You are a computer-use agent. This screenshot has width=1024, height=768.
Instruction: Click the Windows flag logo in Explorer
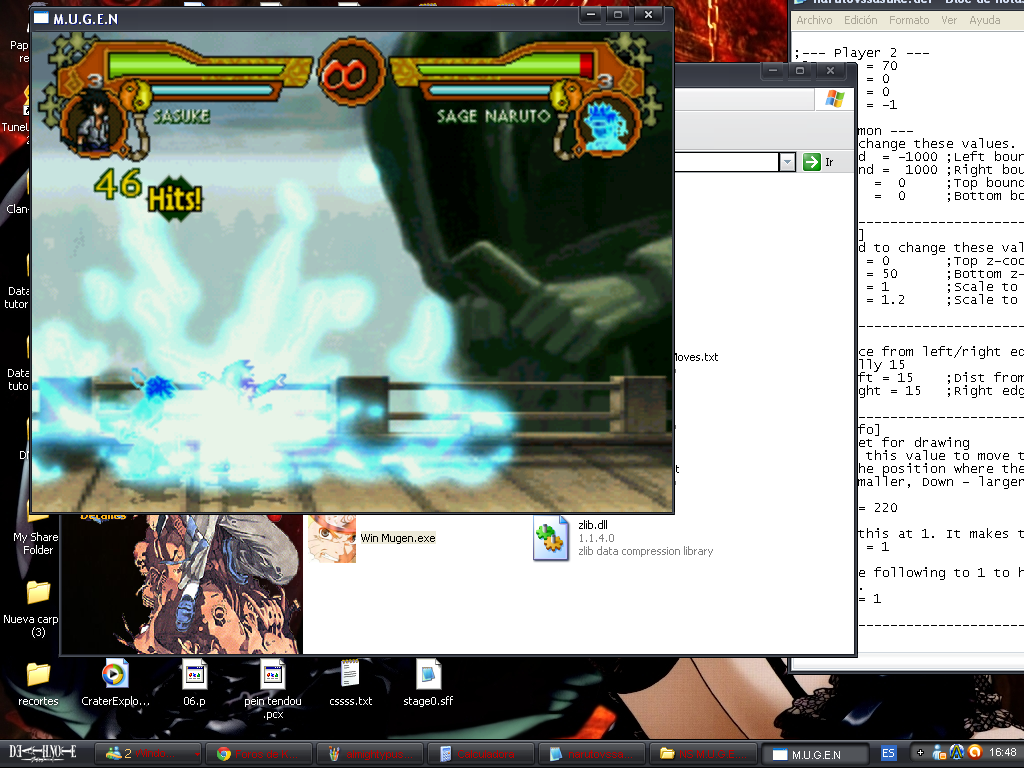[835, 99]
